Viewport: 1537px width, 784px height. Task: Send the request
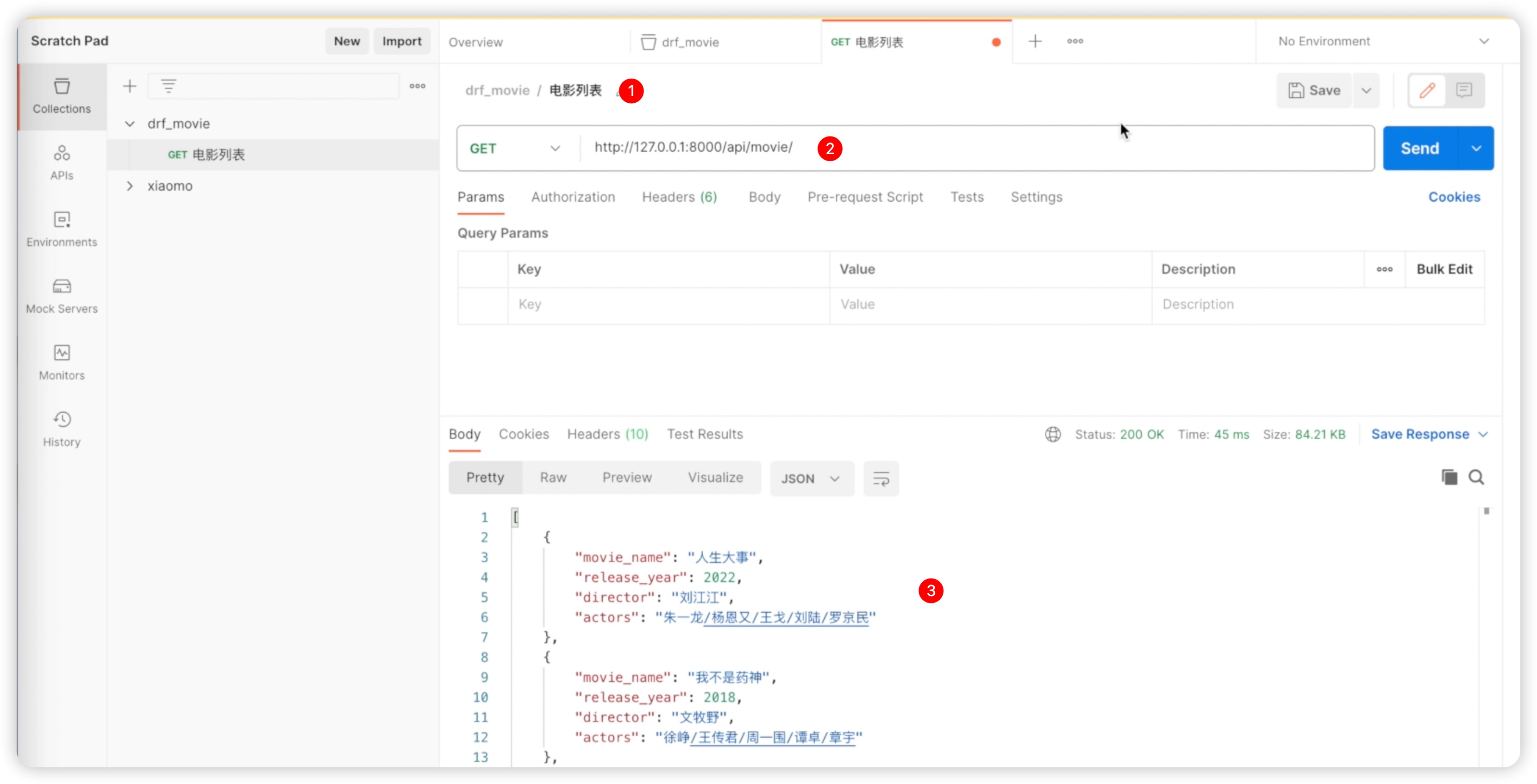click(1420, 149)
